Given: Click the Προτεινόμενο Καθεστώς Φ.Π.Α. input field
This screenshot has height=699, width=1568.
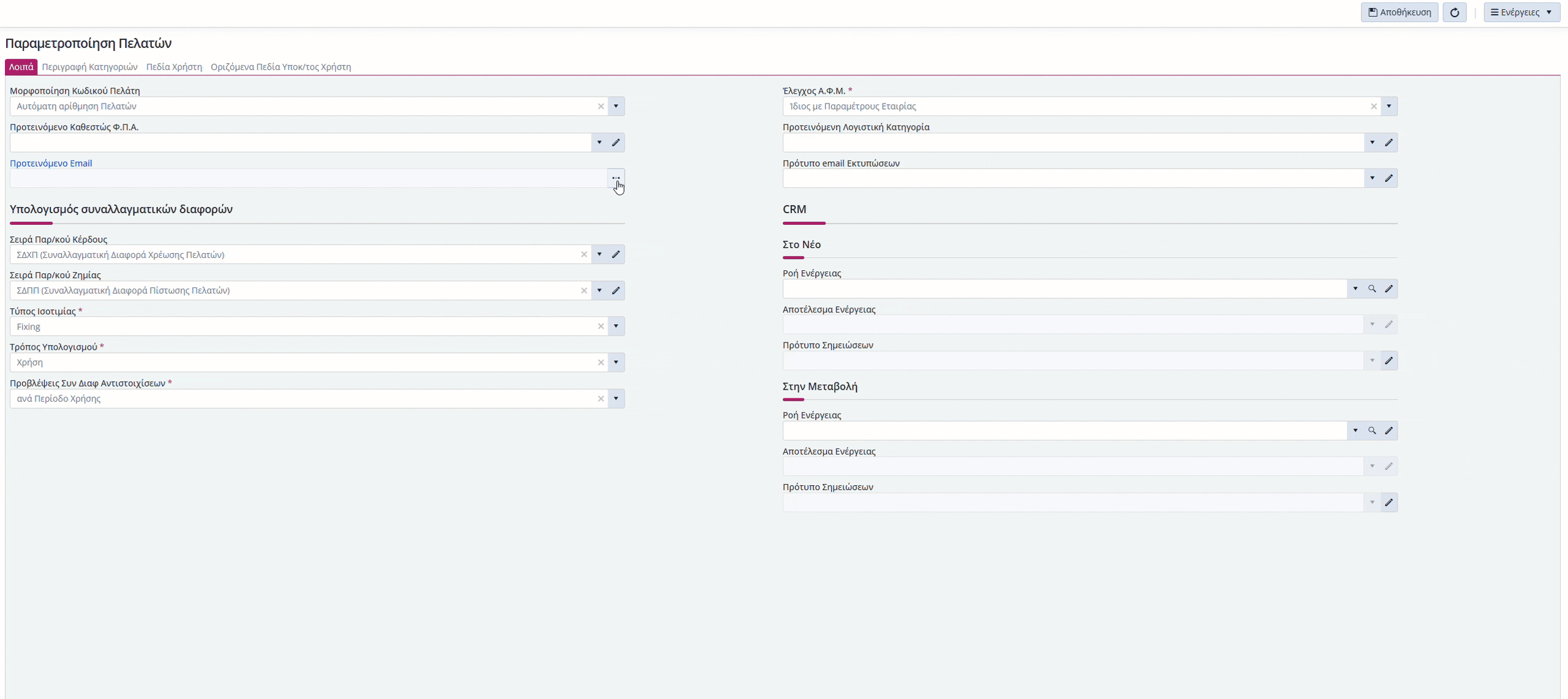Looking at the screenshot, I should (300, 143).
